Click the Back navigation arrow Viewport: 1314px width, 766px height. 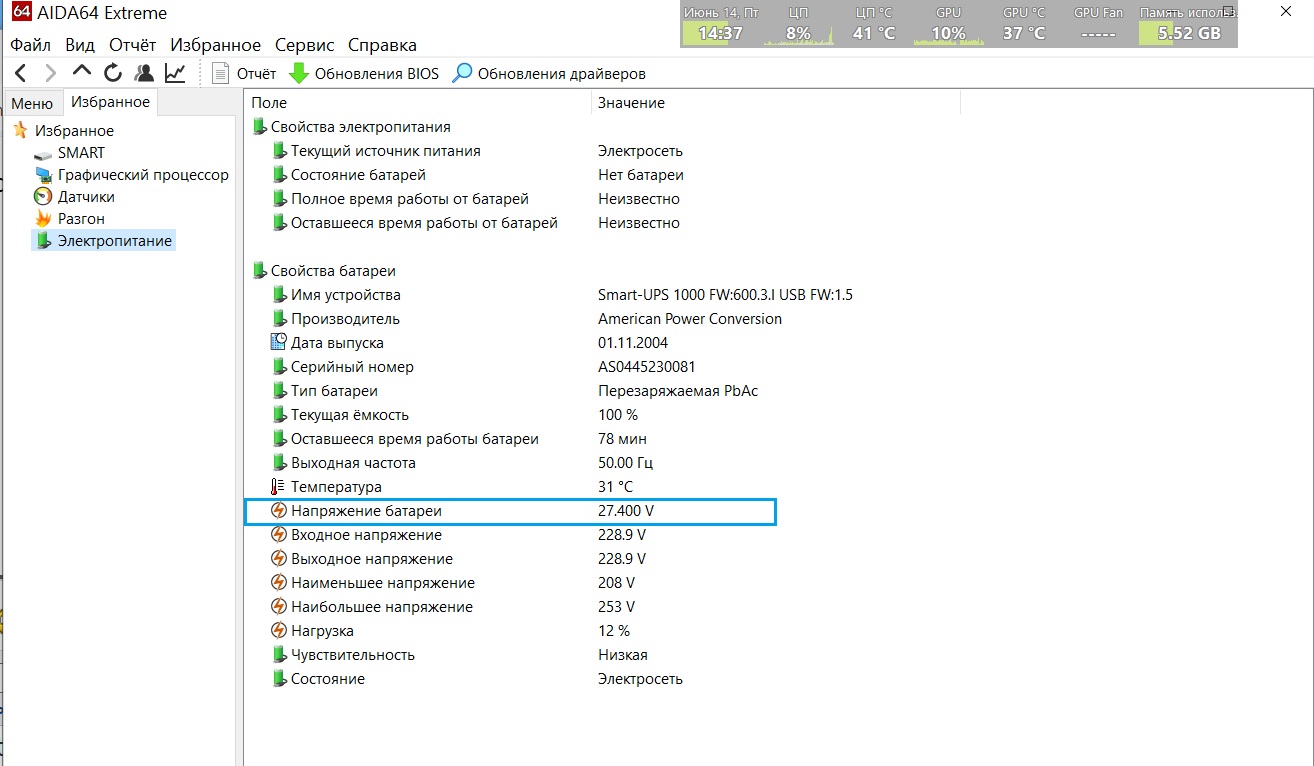21,73
